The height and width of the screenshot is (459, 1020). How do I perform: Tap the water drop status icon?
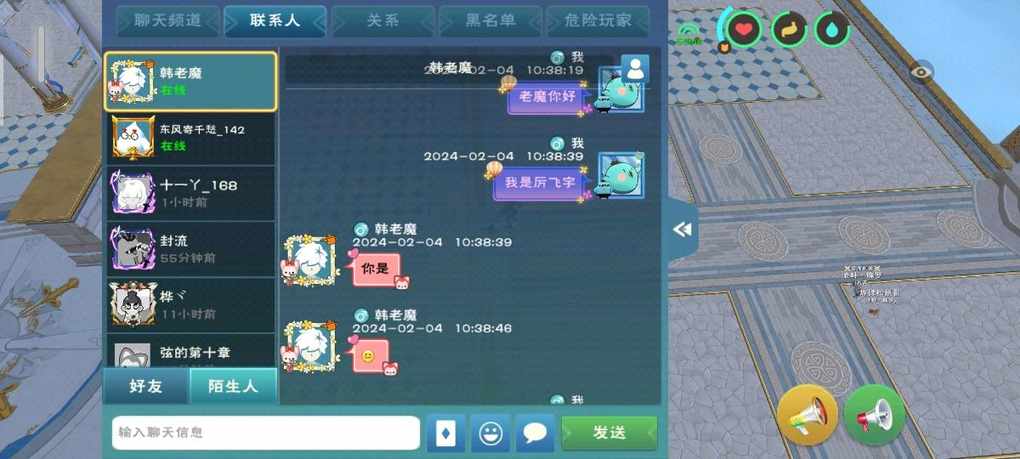point(832,29)
